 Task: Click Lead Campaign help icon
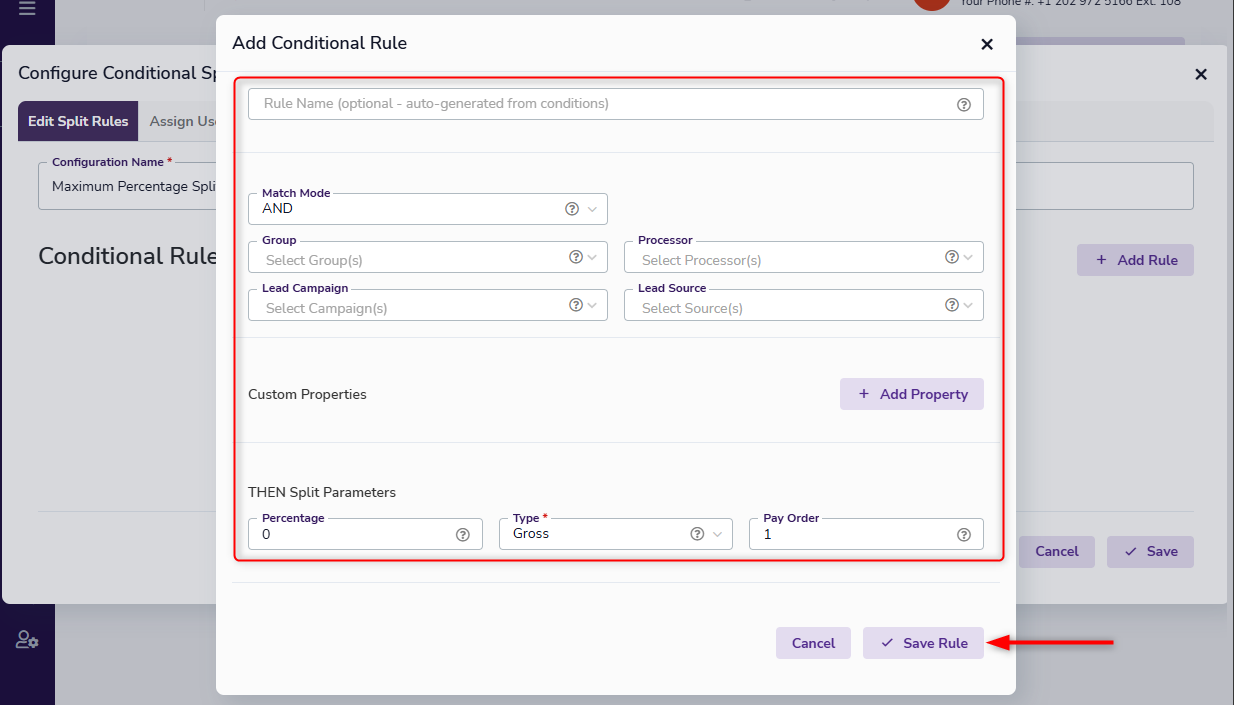point(576,305)
